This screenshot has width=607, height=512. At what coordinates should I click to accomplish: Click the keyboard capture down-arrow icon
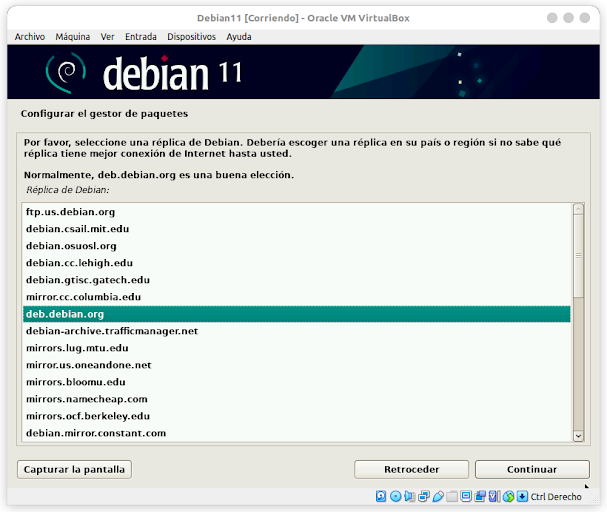[x=522, y=496]
